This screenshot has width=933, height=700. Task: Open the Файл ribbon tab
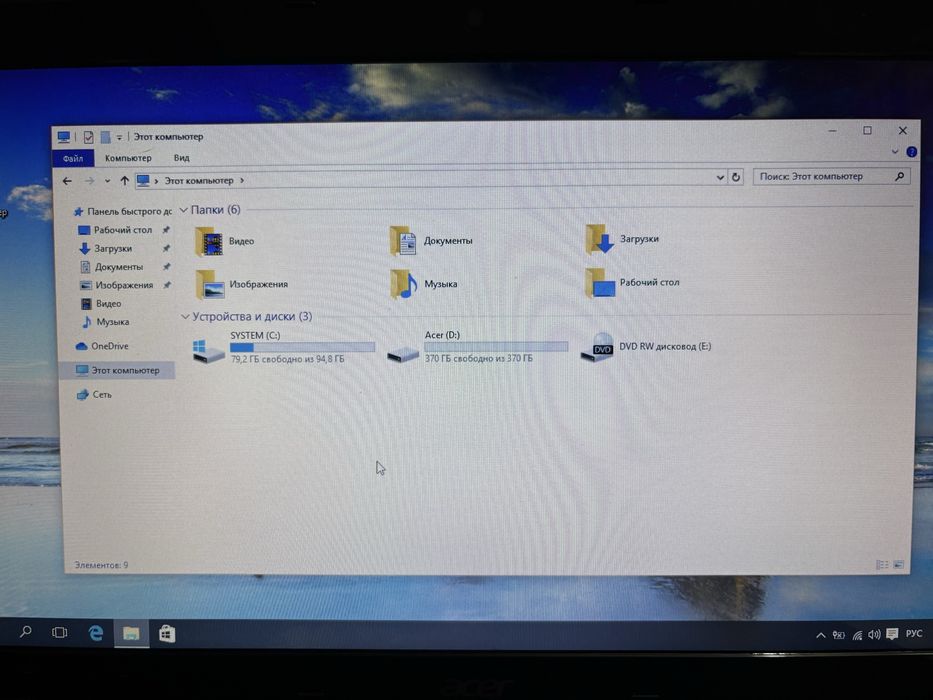(x=73, y=158)
